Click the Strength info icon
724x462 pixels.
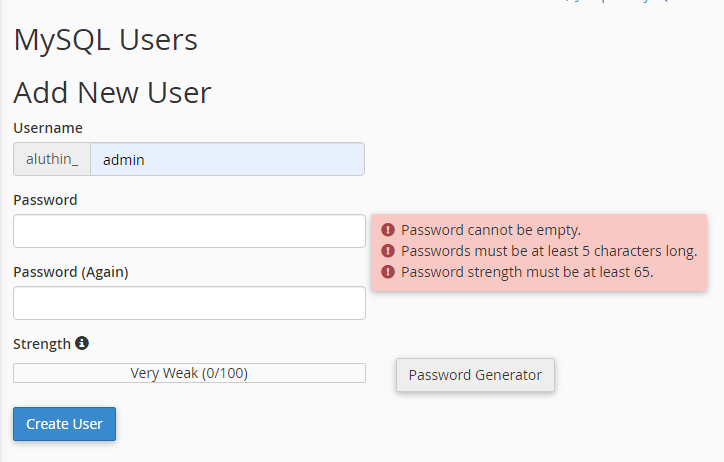coord(82,343)
